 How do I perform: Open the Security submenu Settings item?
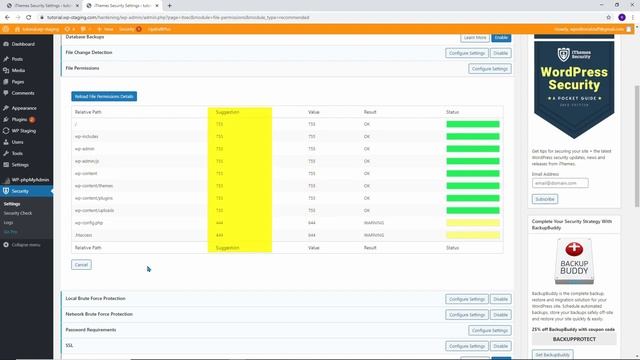pos(12,204)
